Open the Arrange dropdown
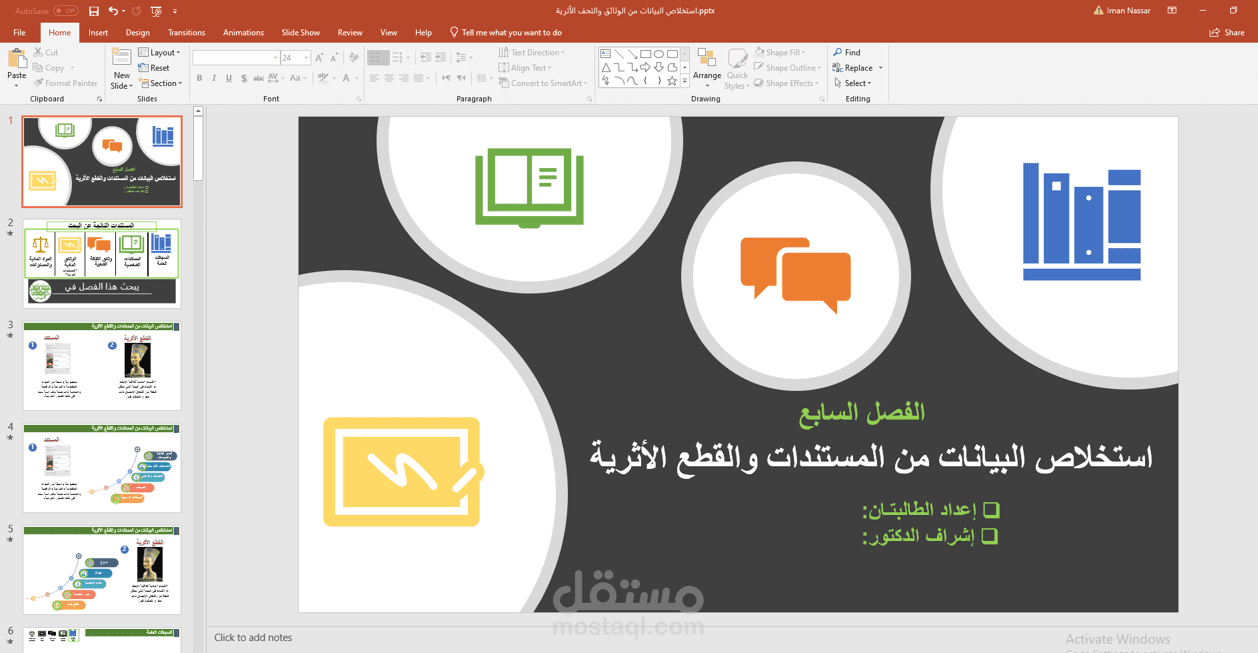 coord(707,68)
